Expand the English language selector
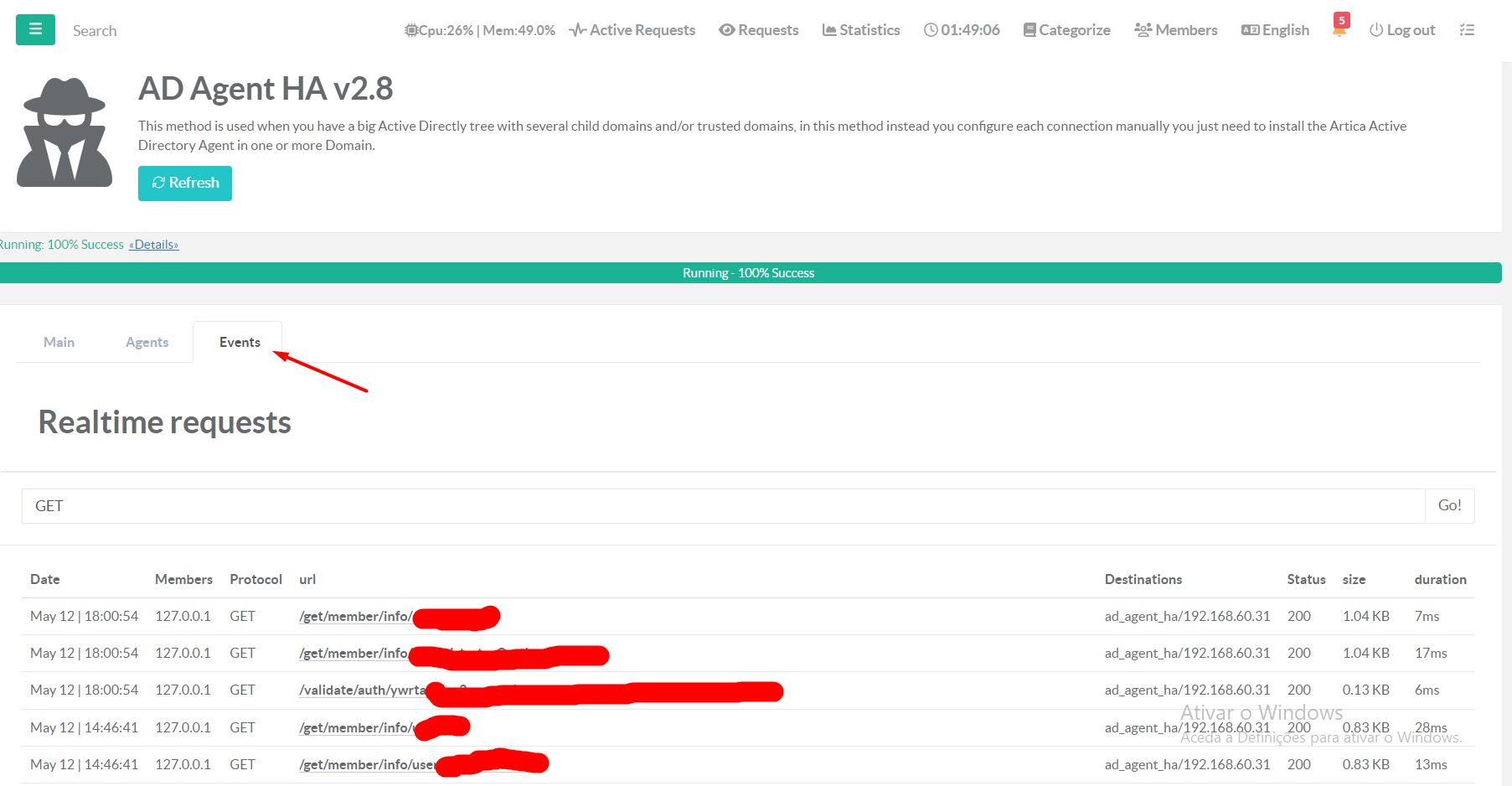 1275,30
